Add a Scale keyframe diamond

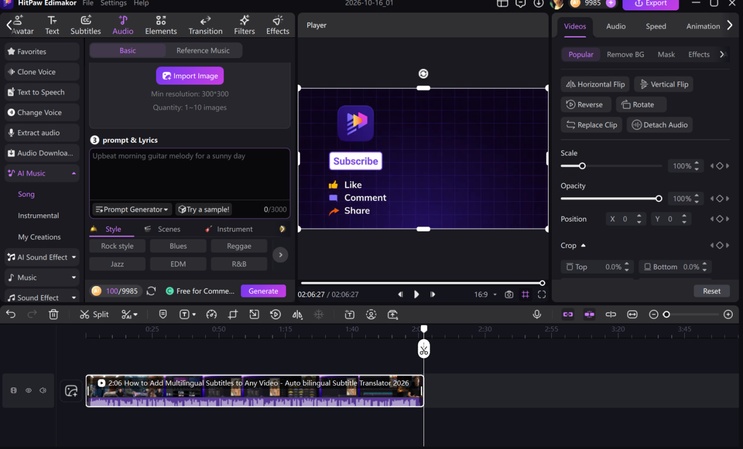tap(720, 166)
